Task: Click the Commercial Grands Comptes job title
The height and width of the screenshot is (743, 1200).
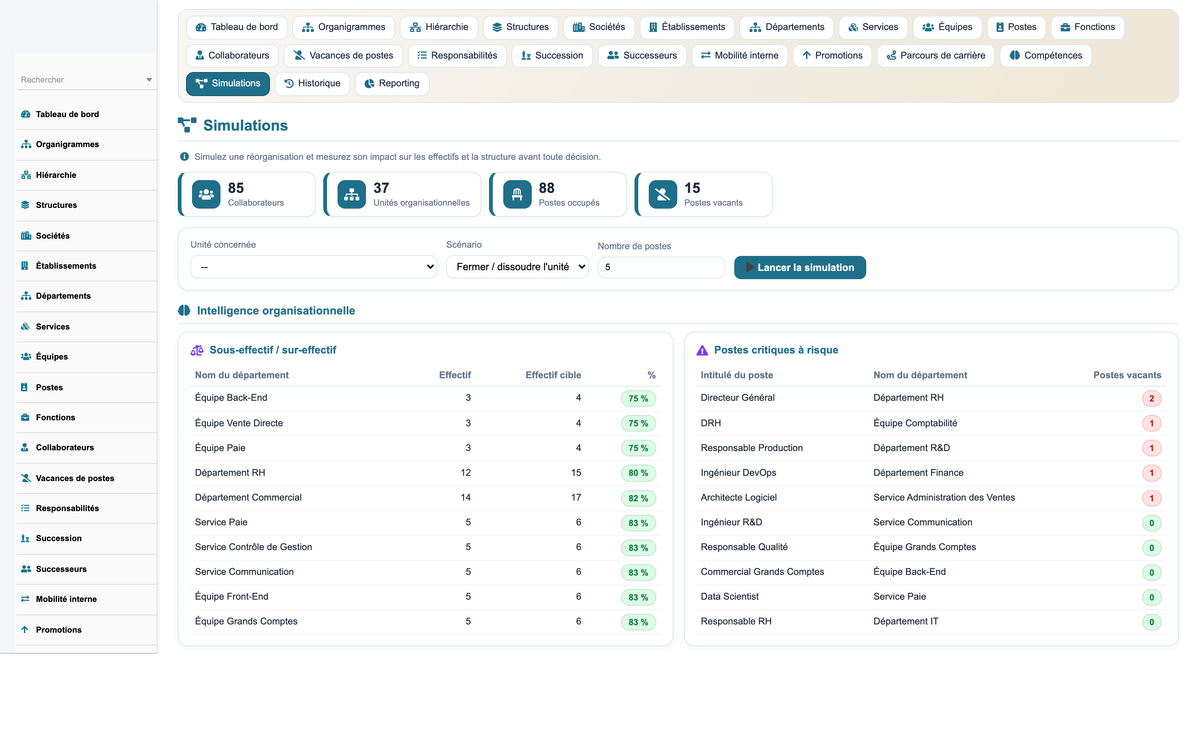Action: coord(762,572)
